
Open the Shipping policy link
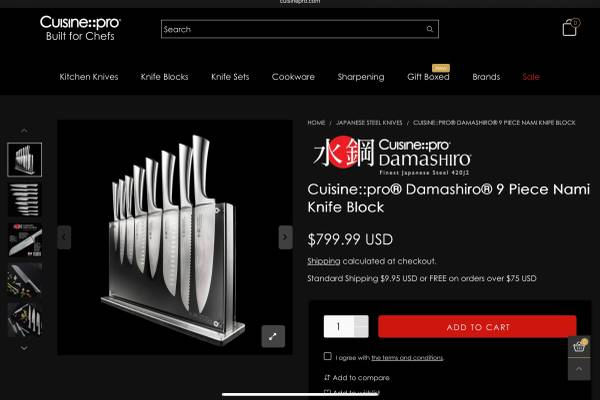(x=323, y=261)
